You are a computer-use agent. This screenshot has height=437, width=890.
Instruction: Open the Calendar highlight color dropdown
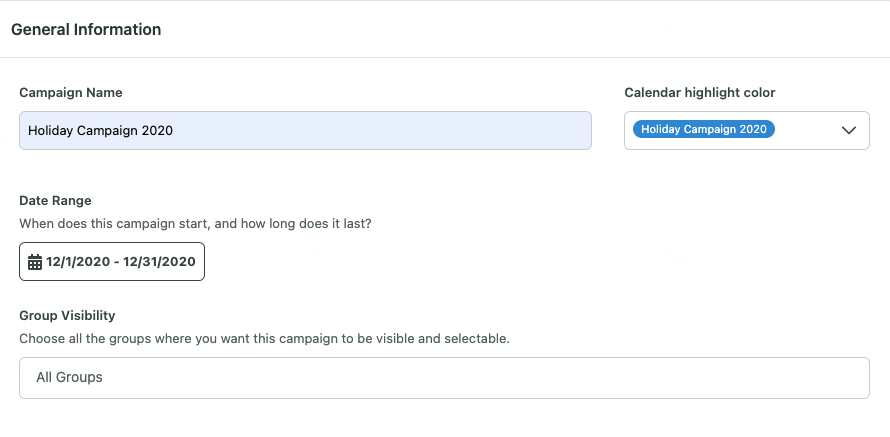(746, 131)
